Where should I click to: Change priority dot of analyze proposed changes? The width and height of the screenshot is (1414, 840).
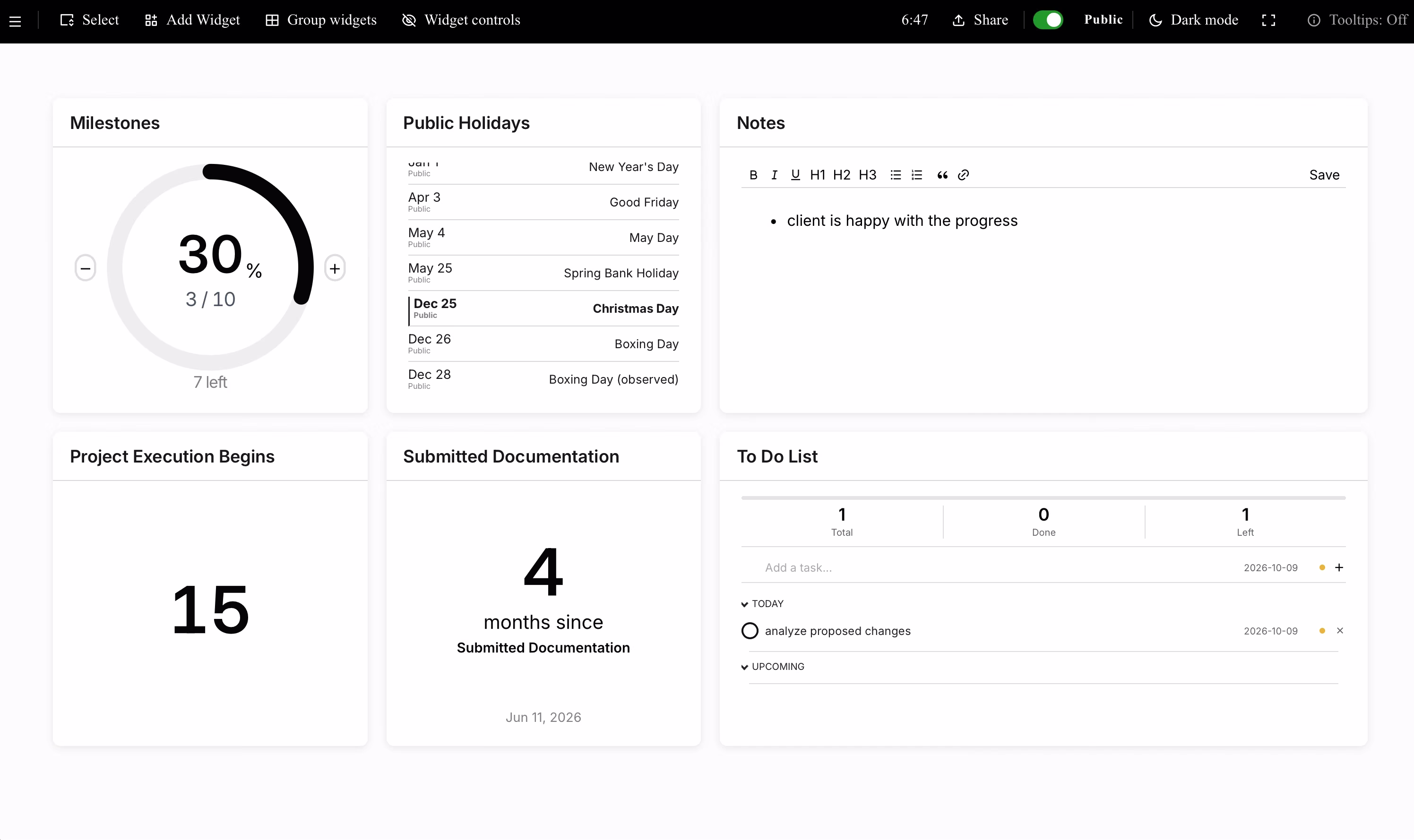(x=1322, y=631)
